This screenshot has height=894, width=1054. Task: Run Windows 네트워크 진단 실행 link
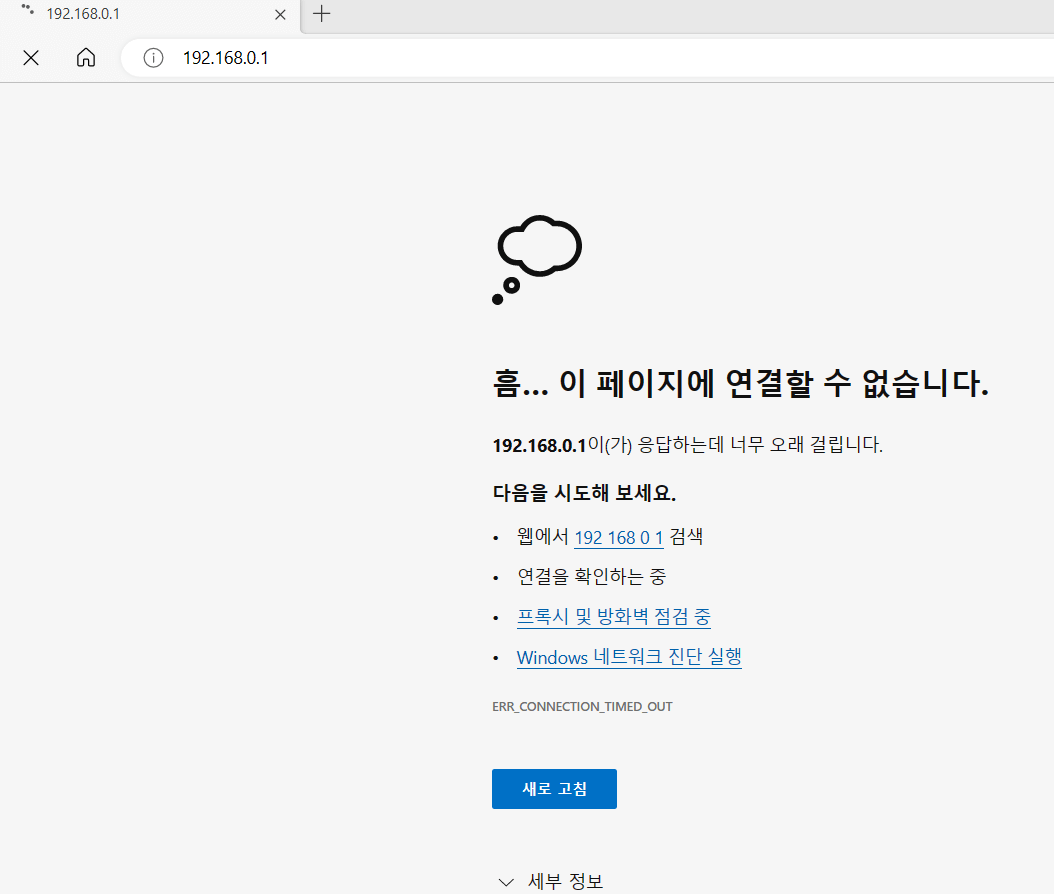(x=628, y=657)
